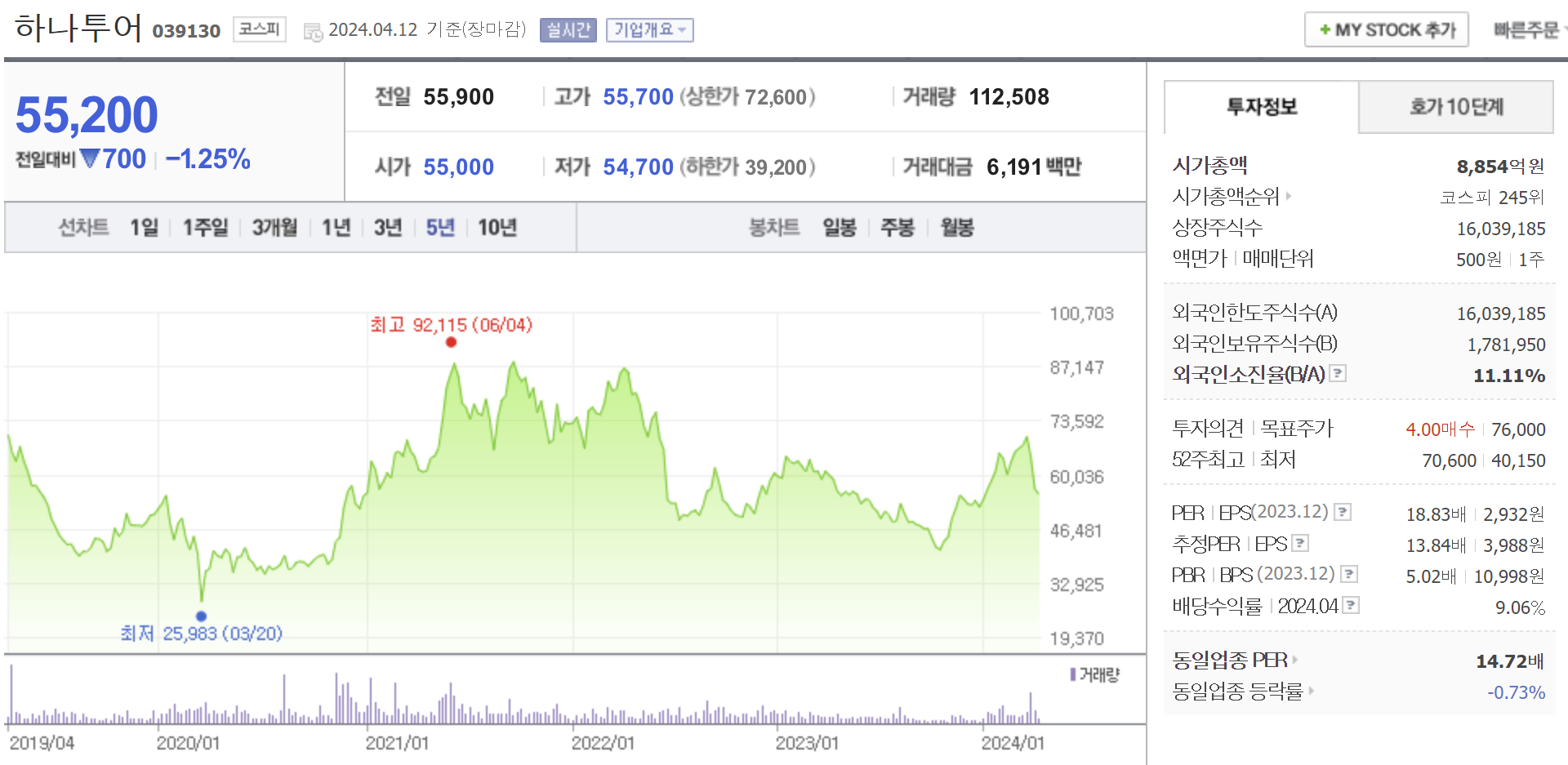This screenshot has height=765, width=1568.
Task: Click the calendar icon beside the date
Action: tap(313, 33)
